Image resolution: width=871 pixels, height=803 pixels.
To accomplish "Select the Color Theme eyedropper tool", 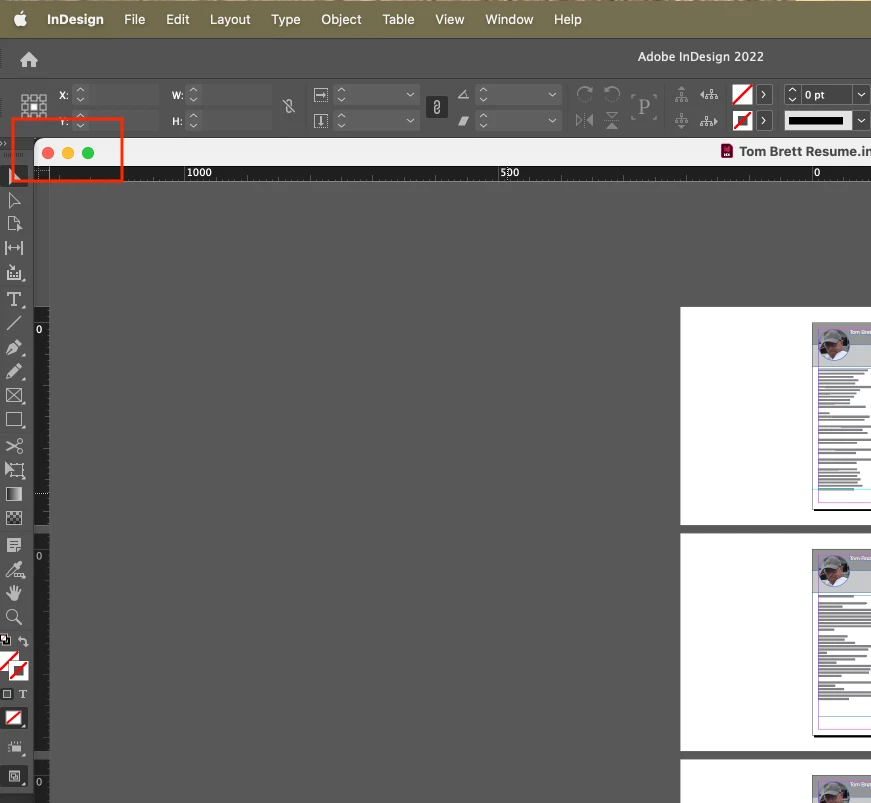I will pyautogui.click(x=14, y=570).
